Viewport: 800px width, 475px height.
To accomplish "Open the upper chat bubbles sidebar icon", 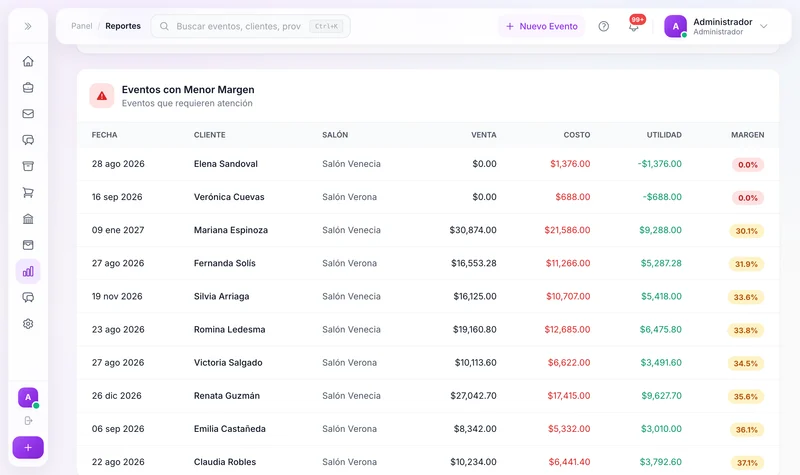I will (x=28, y=140).
